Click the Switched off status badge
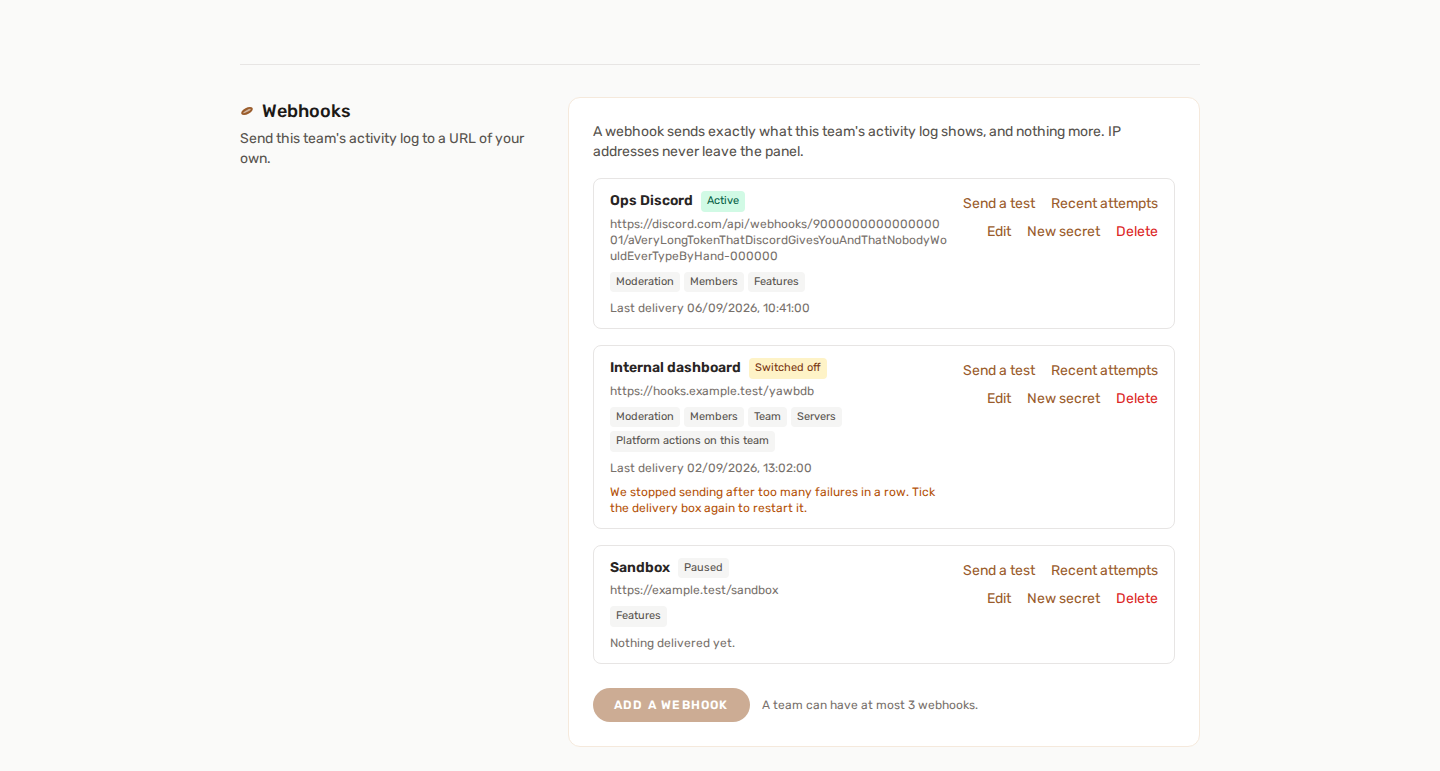 (x=788, y=368)
